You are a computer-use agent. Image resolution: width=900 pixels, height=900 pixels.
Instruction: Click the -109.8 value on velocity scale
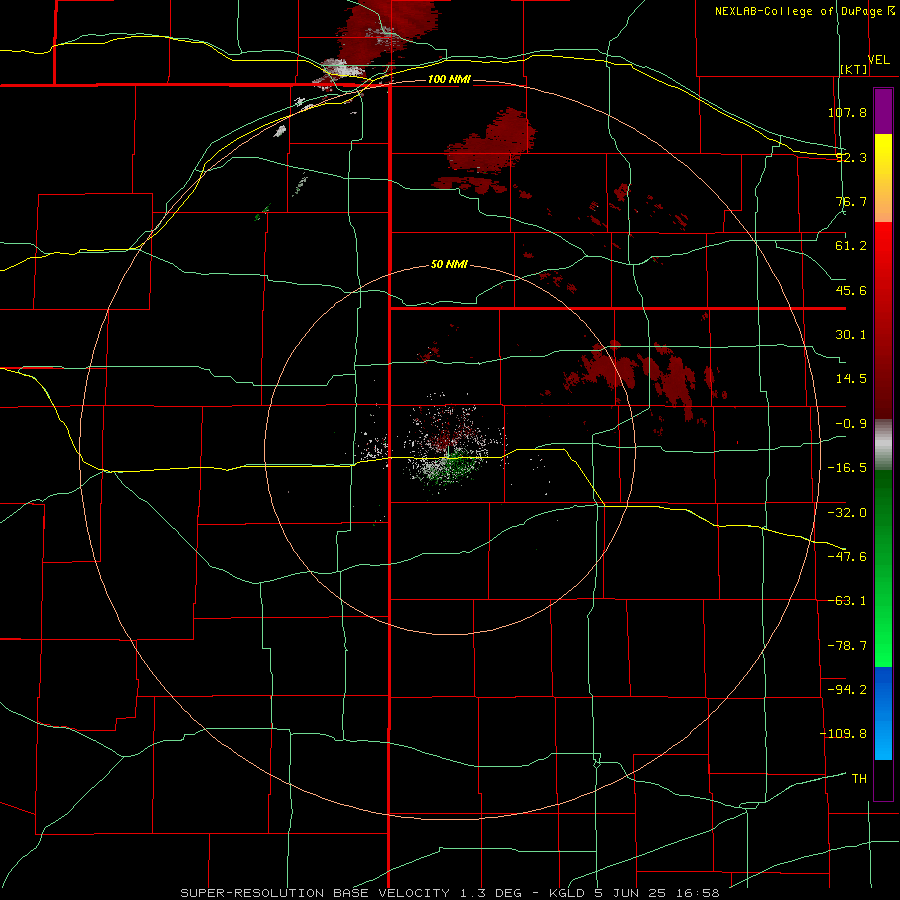[x=843, y=734]
